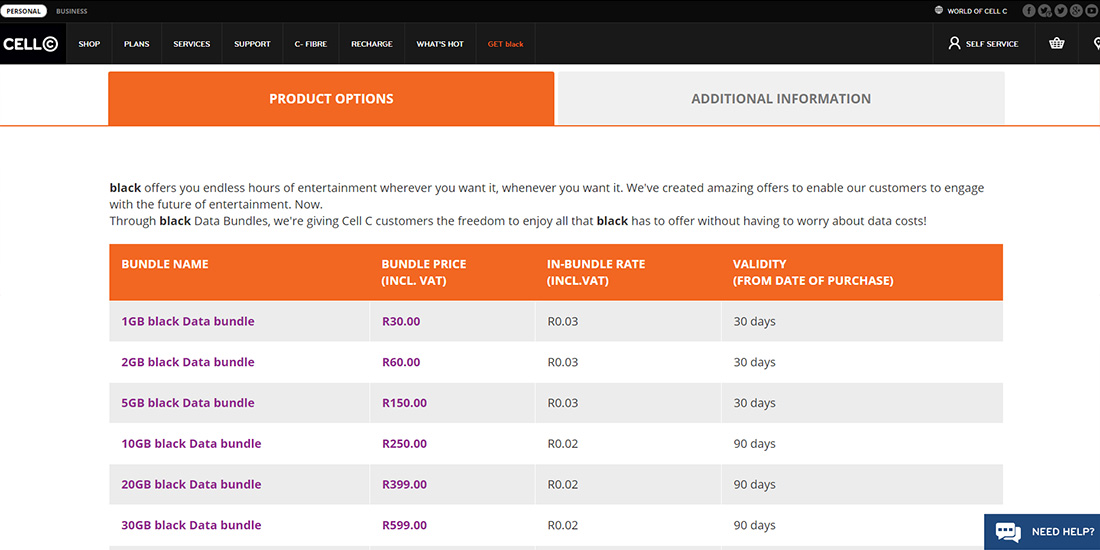
Task: Click the store locator pin icon
Action: point(1096,43)
